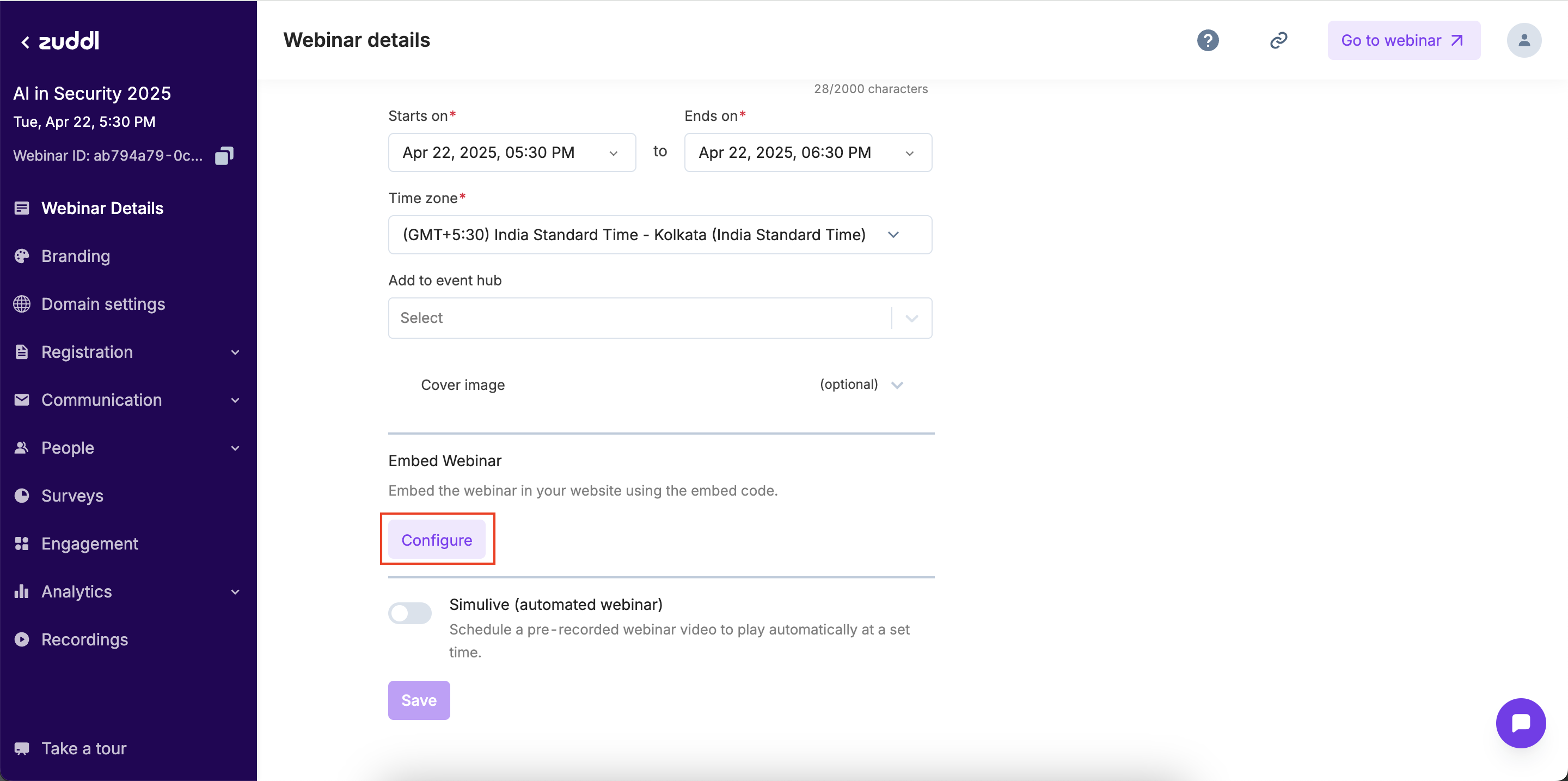1568x781 pixels.
Task: Open the user profile avatar
Action: (x=1523, y=40)
